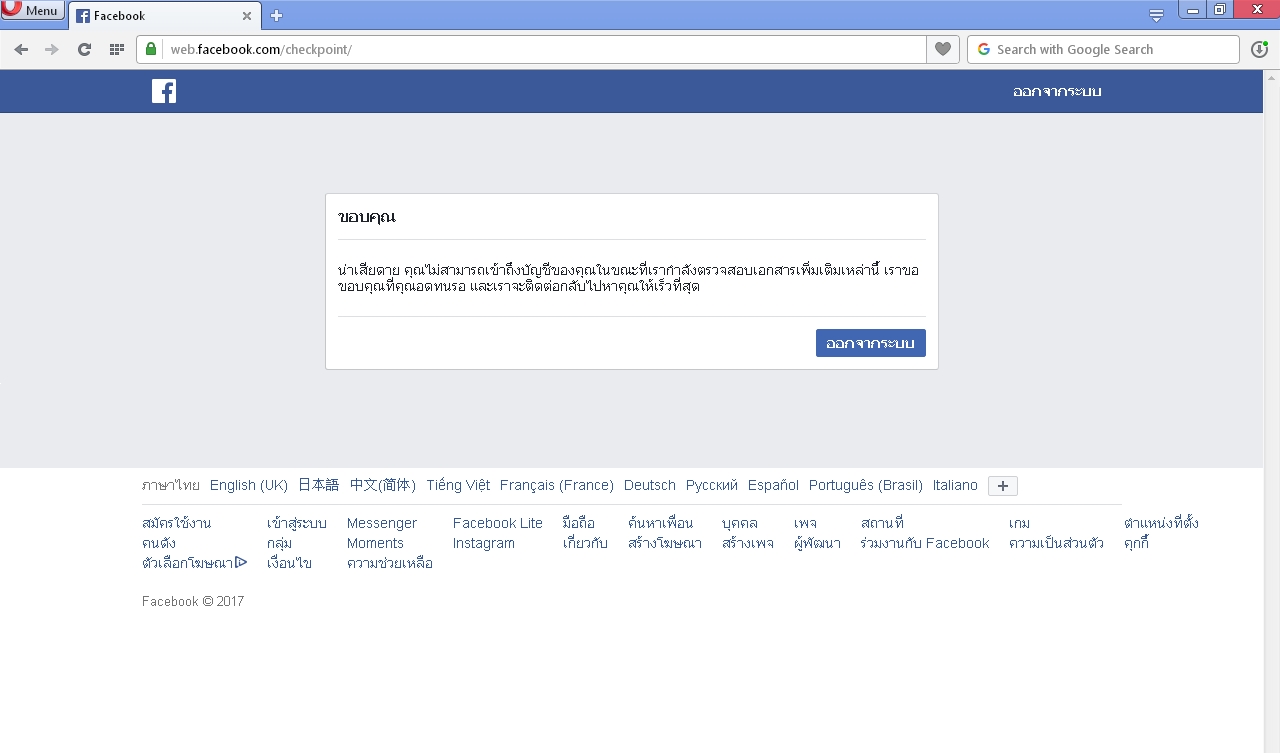Select 日本語 language
The image size is (1280, 753).
point(319,485)
